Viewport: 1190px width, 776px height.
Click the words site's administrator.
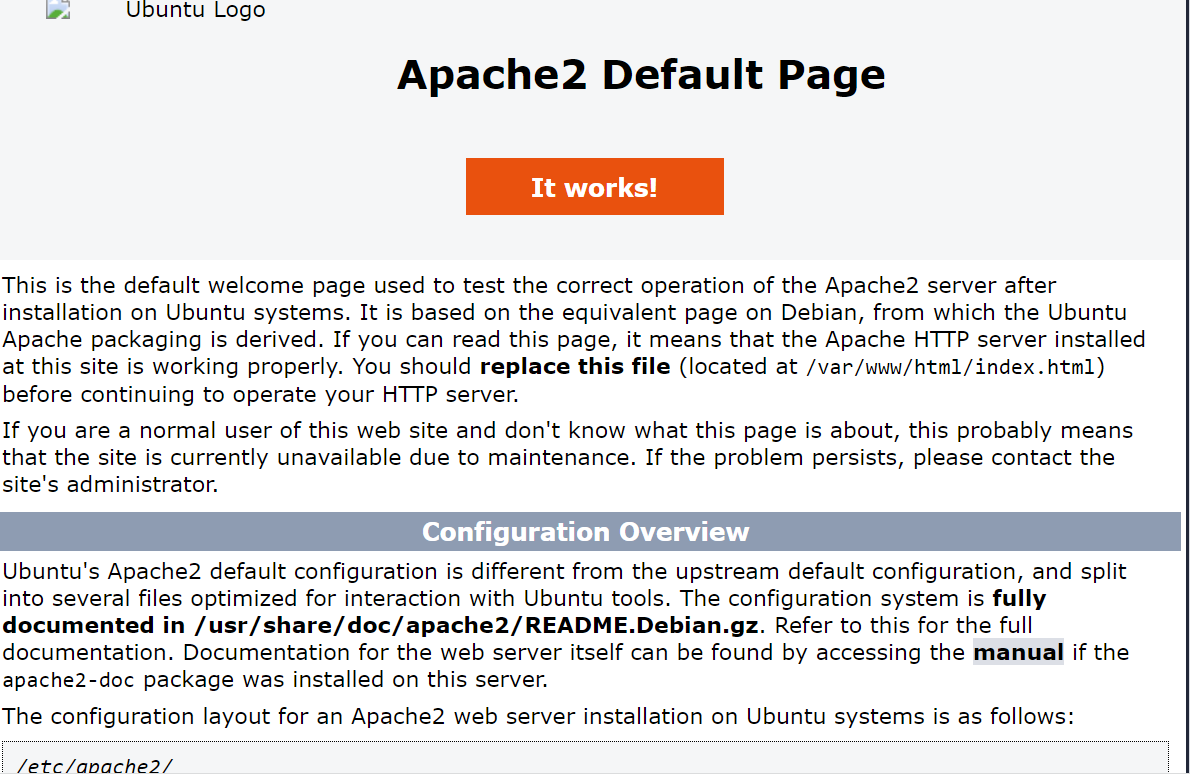coord(110,484)
